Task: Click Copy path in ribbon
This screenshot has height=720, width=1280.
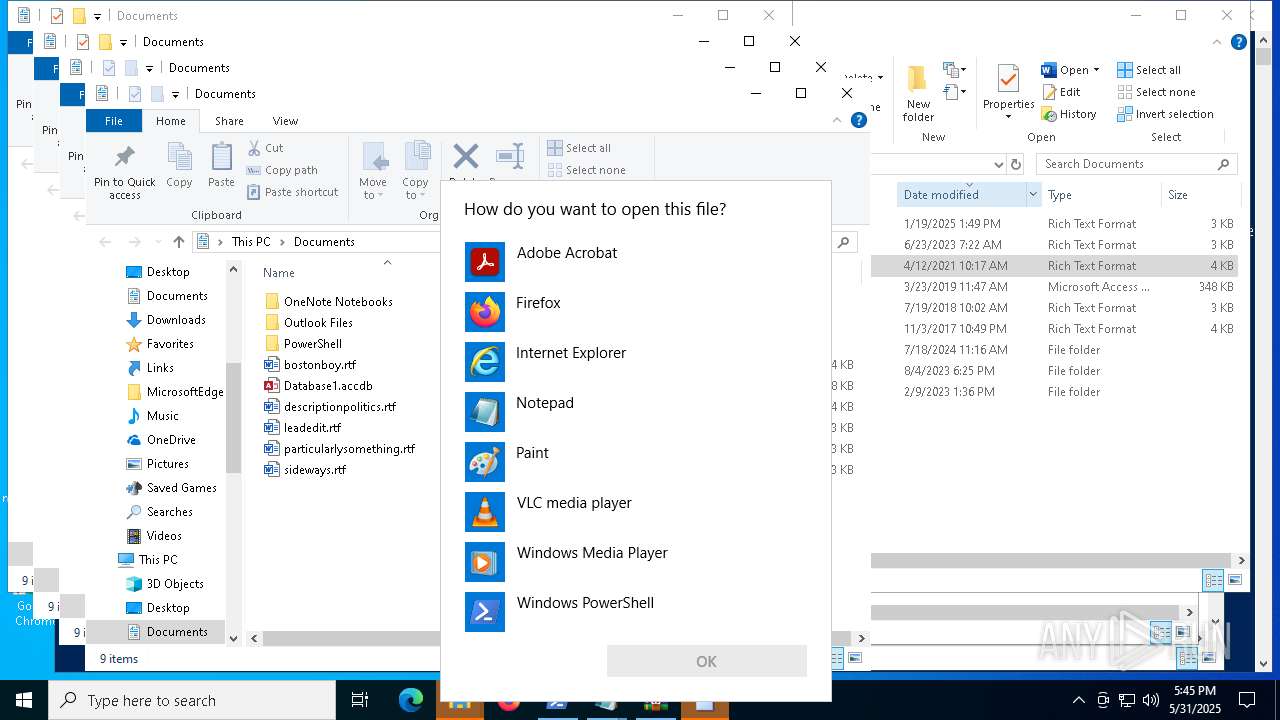Action: click(x=282, y=170)
